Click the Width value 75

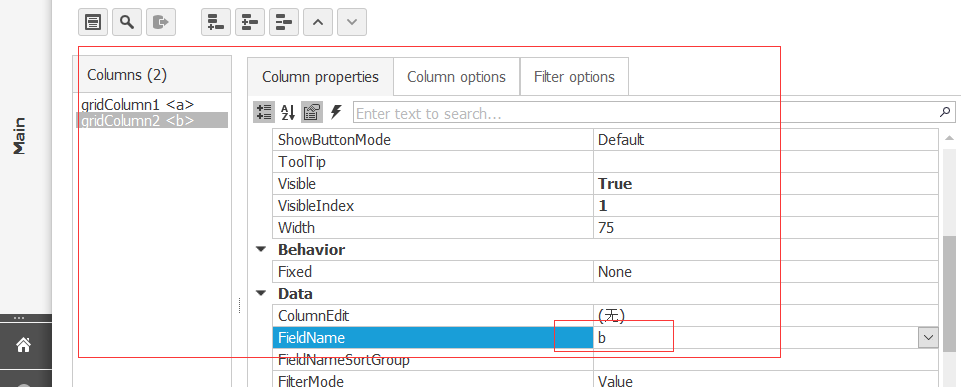click(x=765, y=228)
